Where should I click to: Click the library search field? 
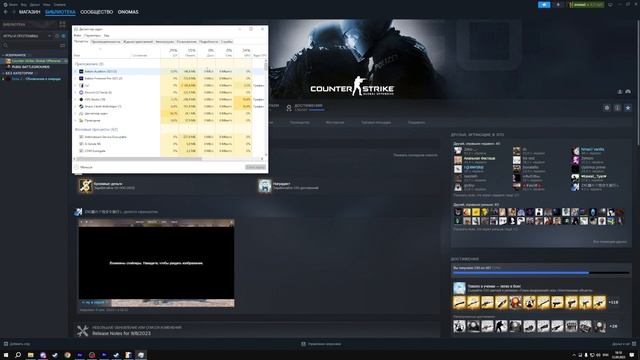tap(31, 45)
